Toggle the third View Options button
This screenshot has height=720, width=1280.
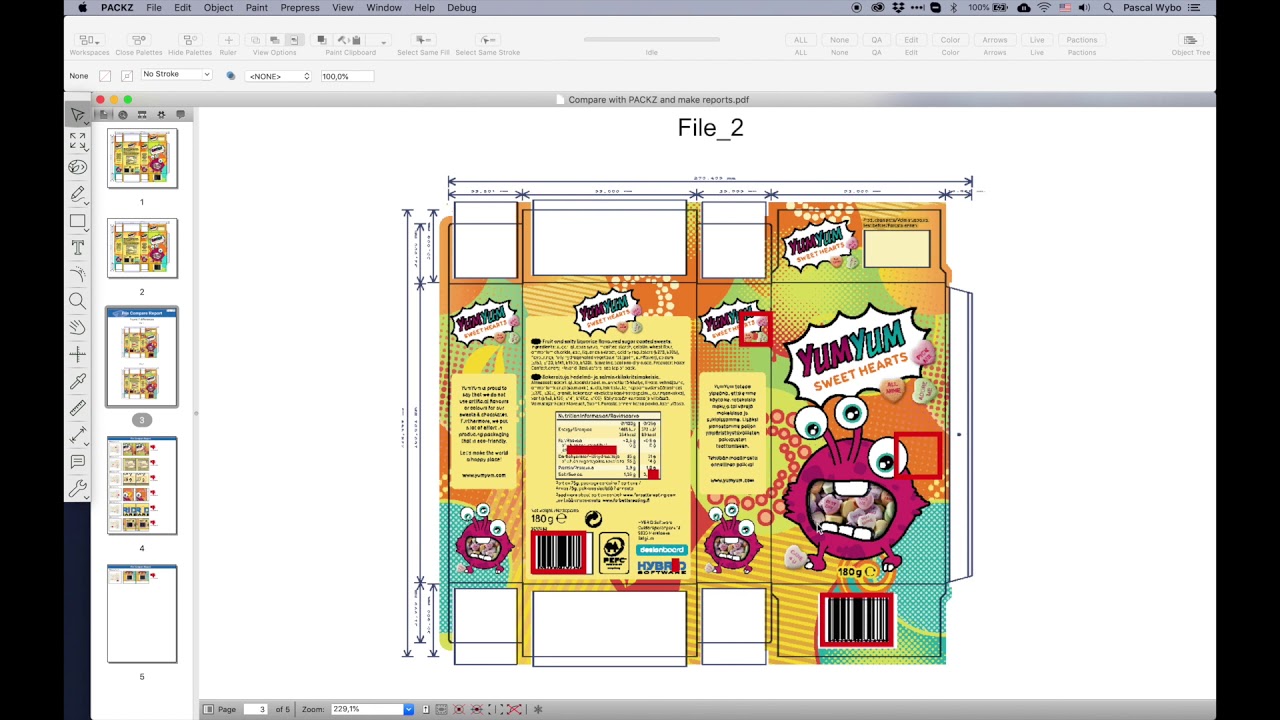(x=294, y=40)
